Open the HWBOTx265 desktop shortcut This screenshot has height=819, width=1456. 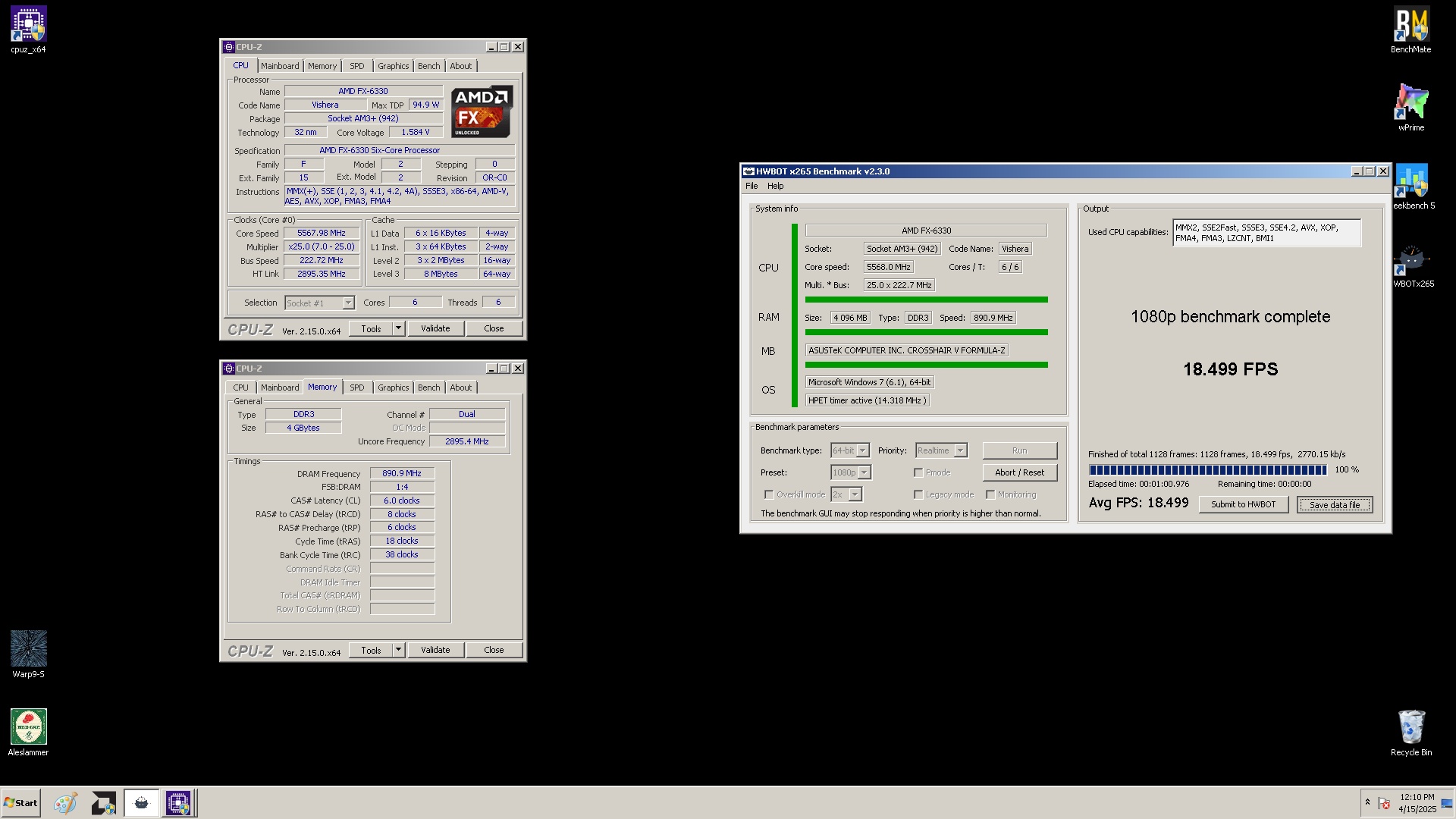pos(1413,265)
